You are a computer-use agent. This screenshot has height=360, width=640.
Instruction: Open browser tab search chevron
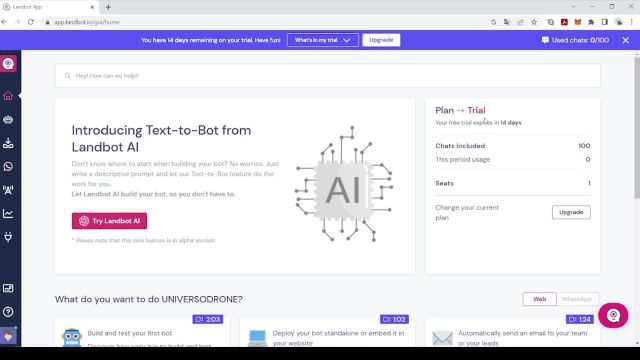pos(573,7)
